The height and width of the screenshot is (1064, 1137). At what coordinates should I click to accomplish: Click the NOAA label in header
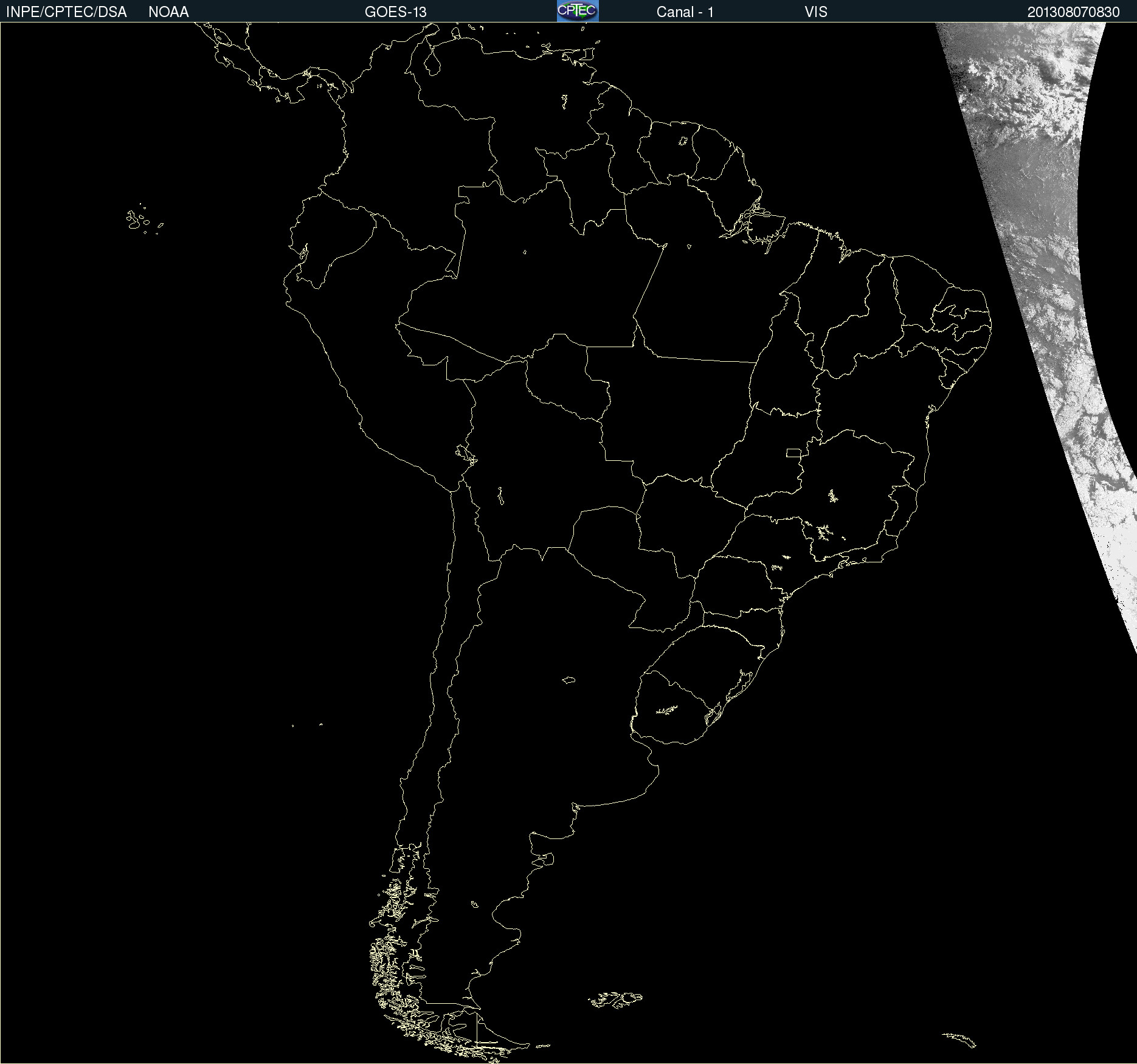tap(168, 12)
